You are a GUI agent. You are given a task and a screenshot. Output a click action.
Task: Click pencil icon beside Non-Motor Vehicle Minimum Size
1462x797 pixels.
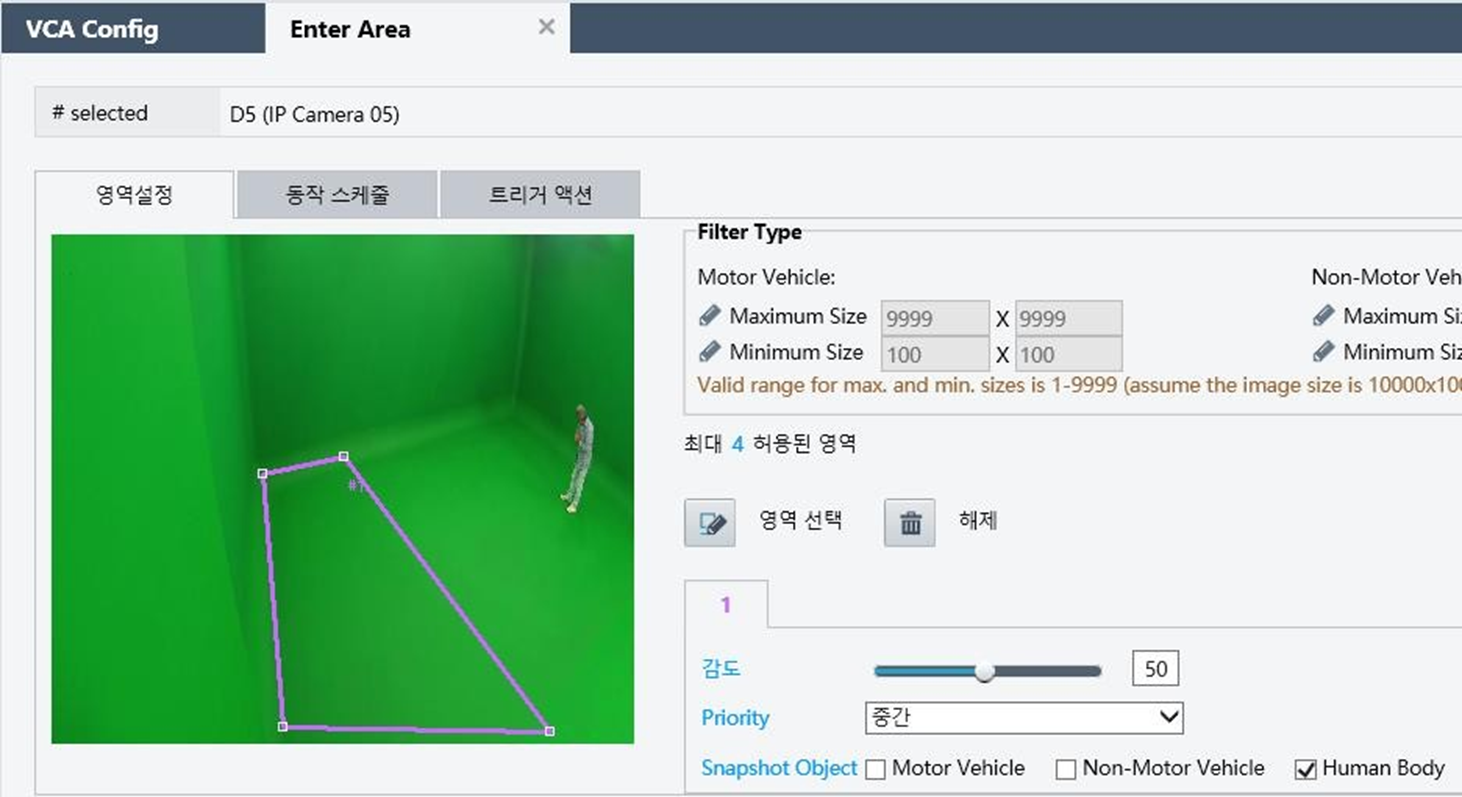(1323, 352)
